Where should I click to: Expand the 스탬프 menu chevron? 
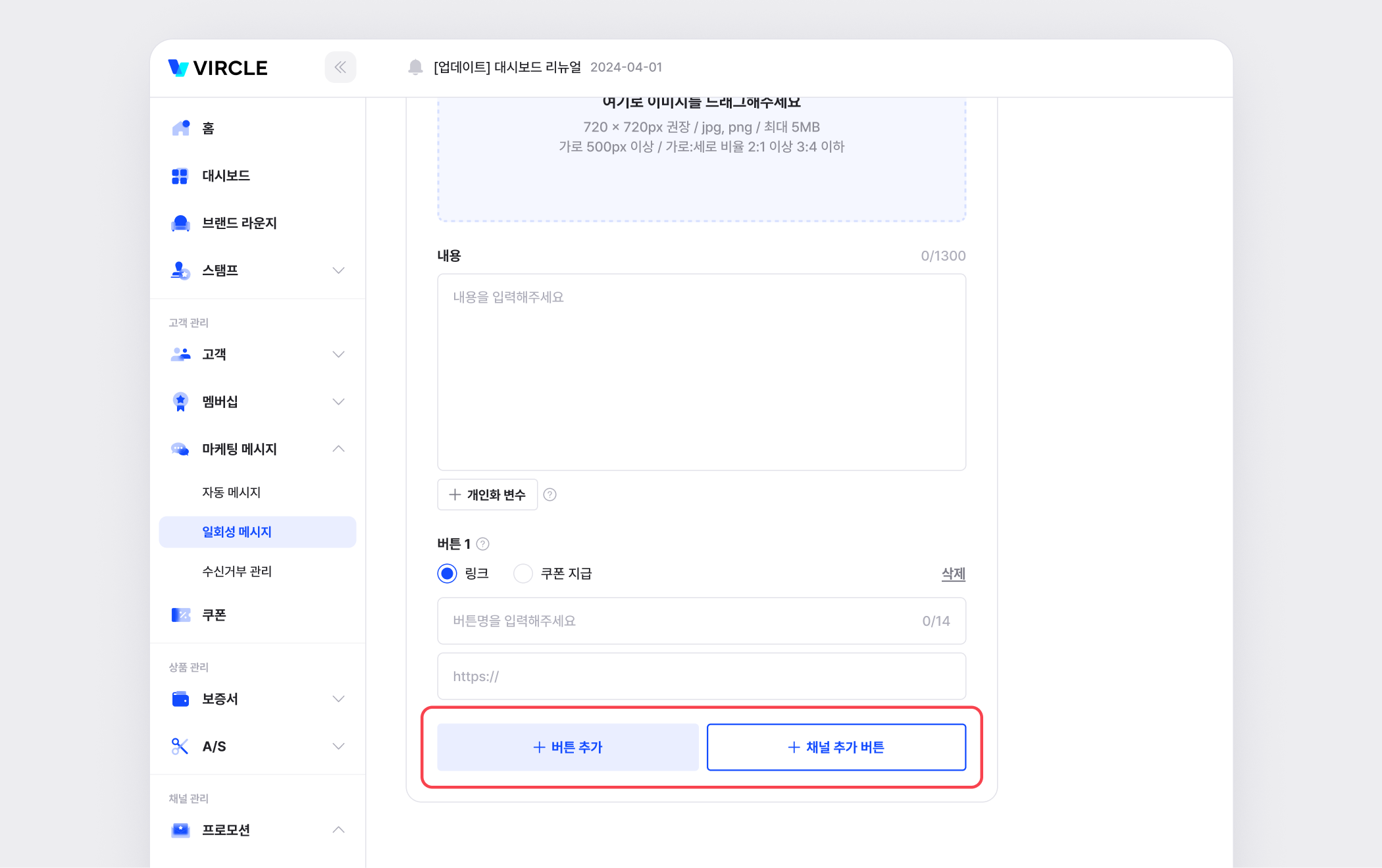tap(338, 270)
